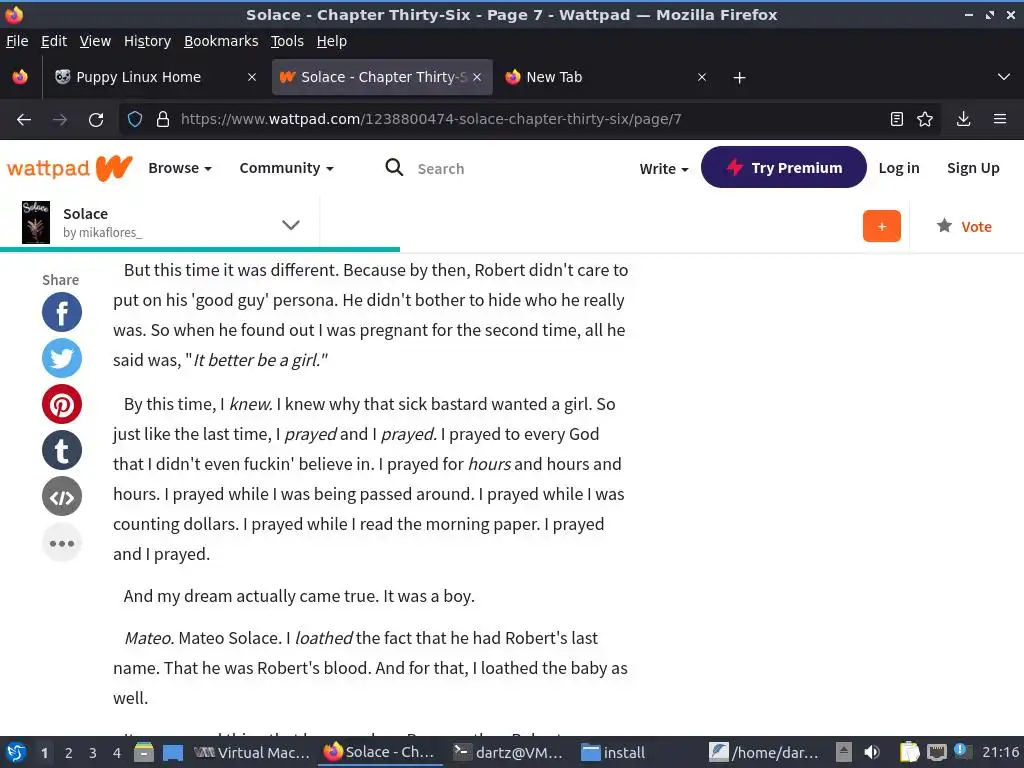Switch to workspace 3

93,753
